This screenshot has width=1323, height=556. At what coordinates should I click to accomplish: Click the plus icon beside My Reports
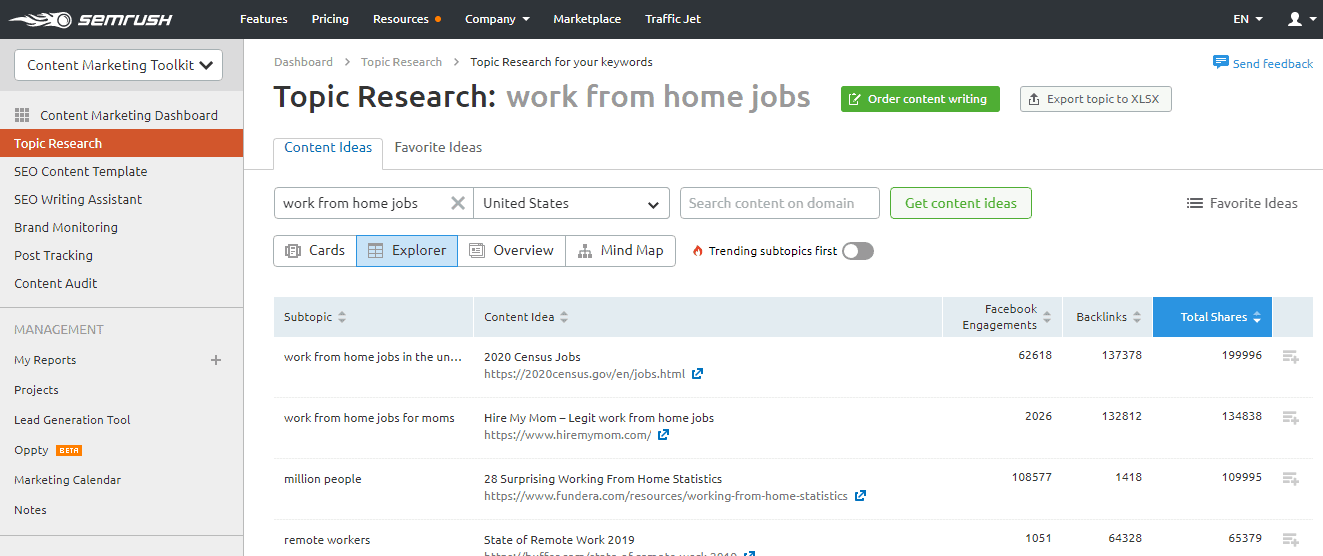[216, 360]
